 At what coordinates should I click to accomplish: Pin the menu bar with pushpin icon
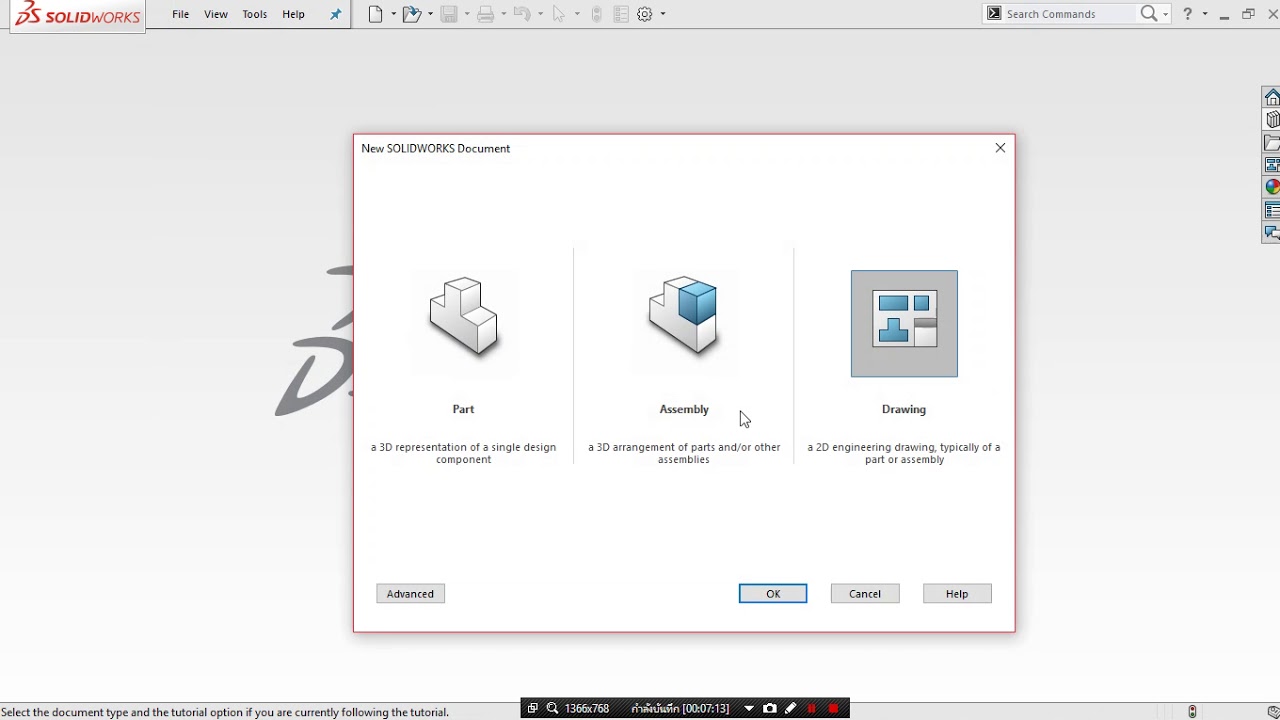(x=335, y=14)
